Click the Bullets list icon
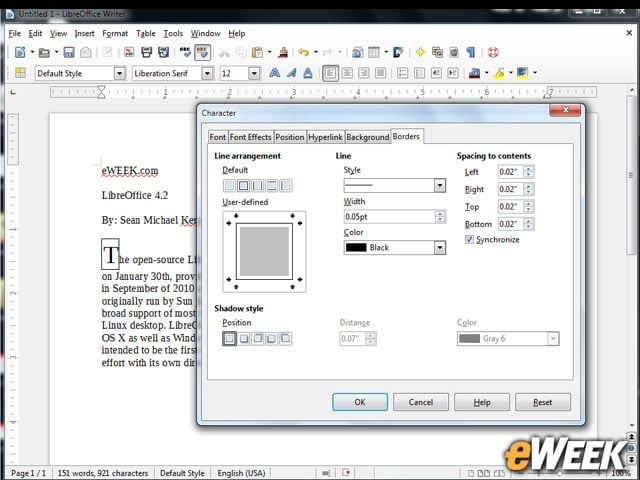Screen dimensions: 640x480 point(419,73)
